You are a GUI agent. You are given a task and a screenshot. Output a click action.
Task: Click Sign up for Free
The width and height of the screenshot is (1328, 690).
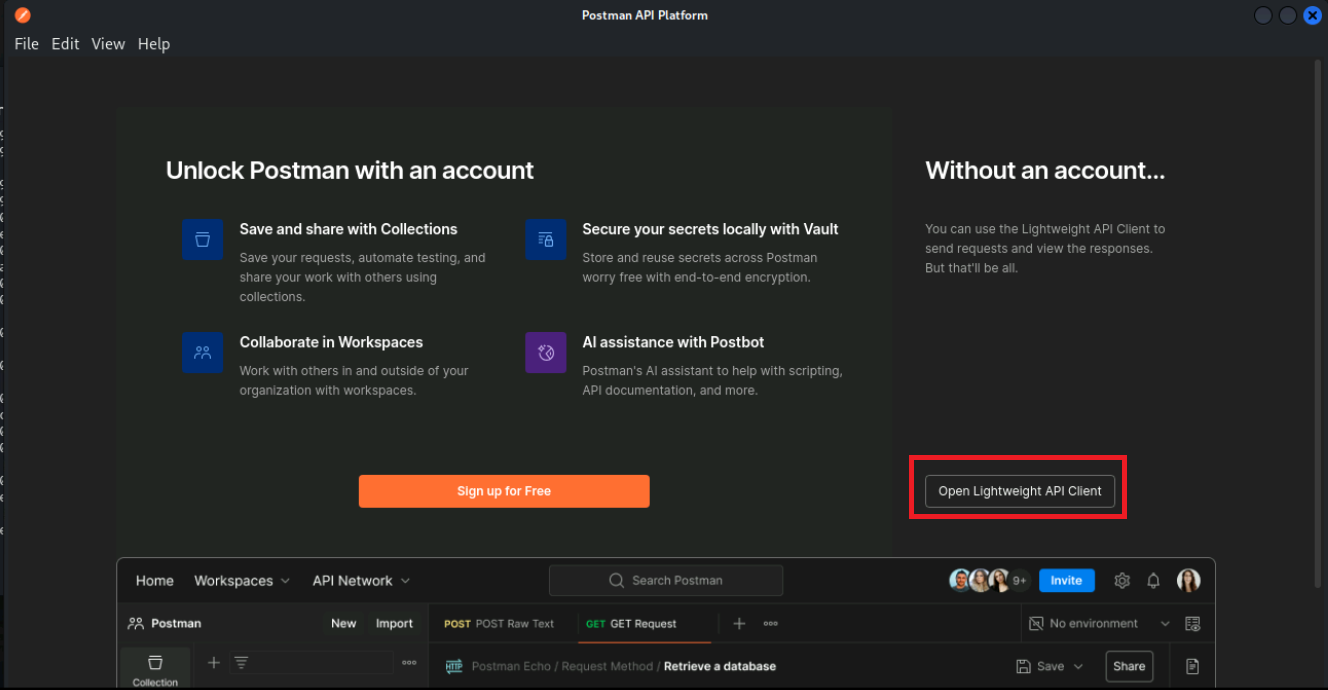[x=504, y=491]
